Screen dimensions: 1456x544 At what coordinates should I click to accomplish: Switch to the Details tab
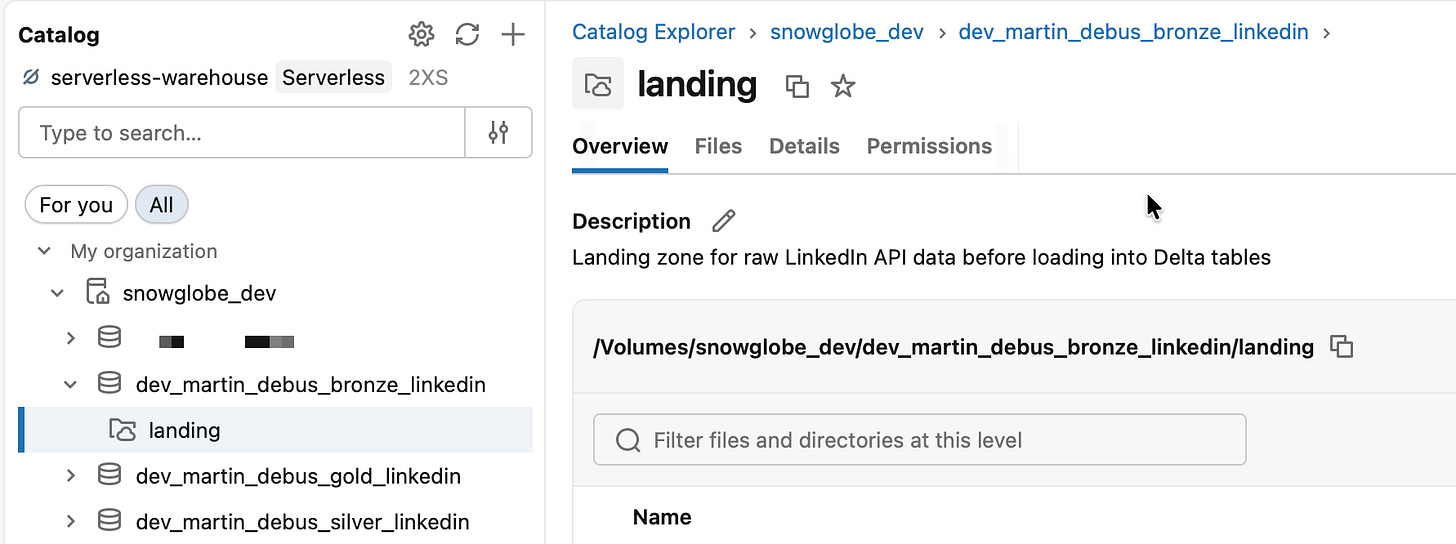[804, 146]
